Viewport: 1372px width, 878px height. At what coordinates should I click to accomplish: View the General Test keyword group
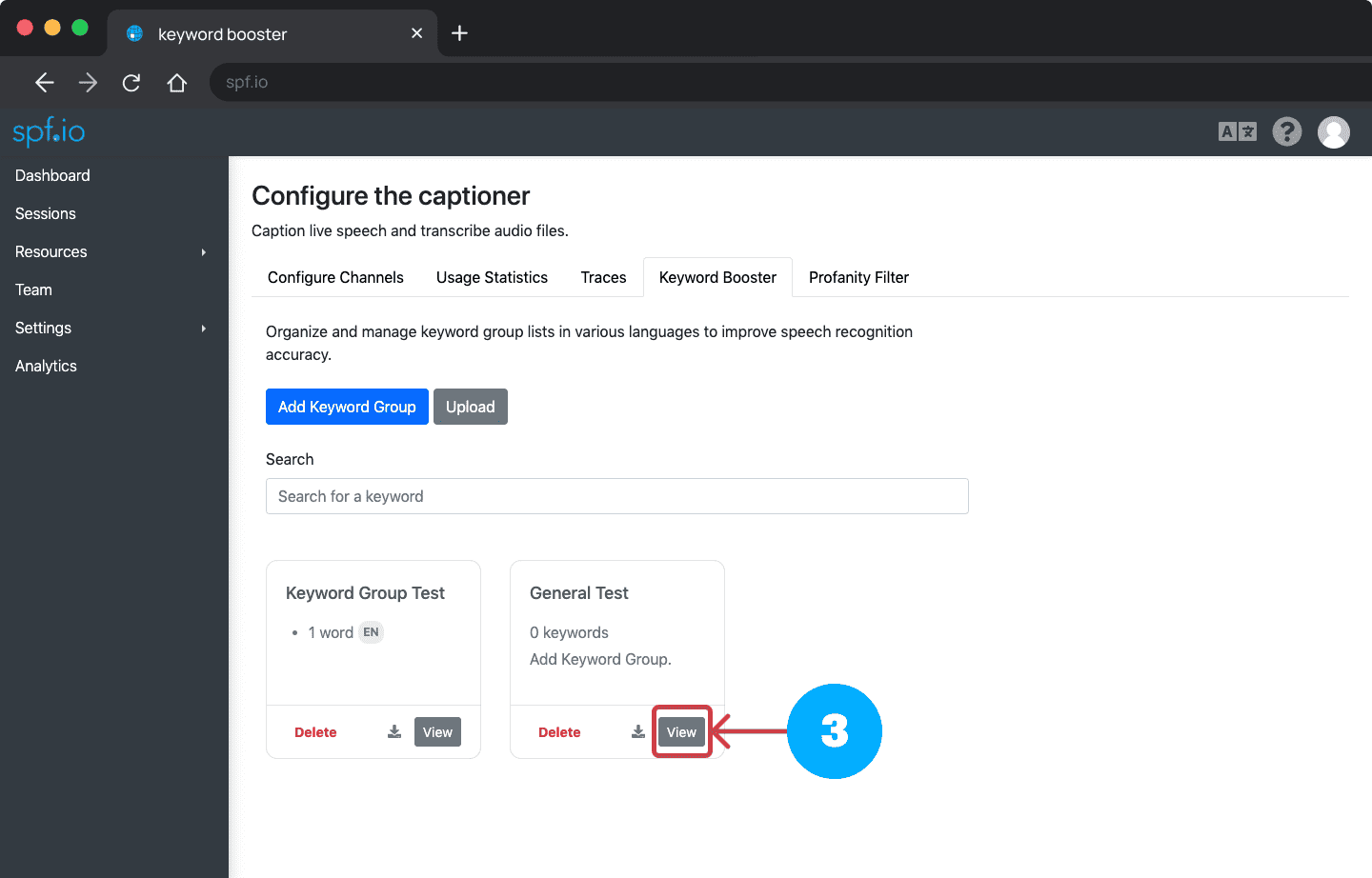click(681, 732)
